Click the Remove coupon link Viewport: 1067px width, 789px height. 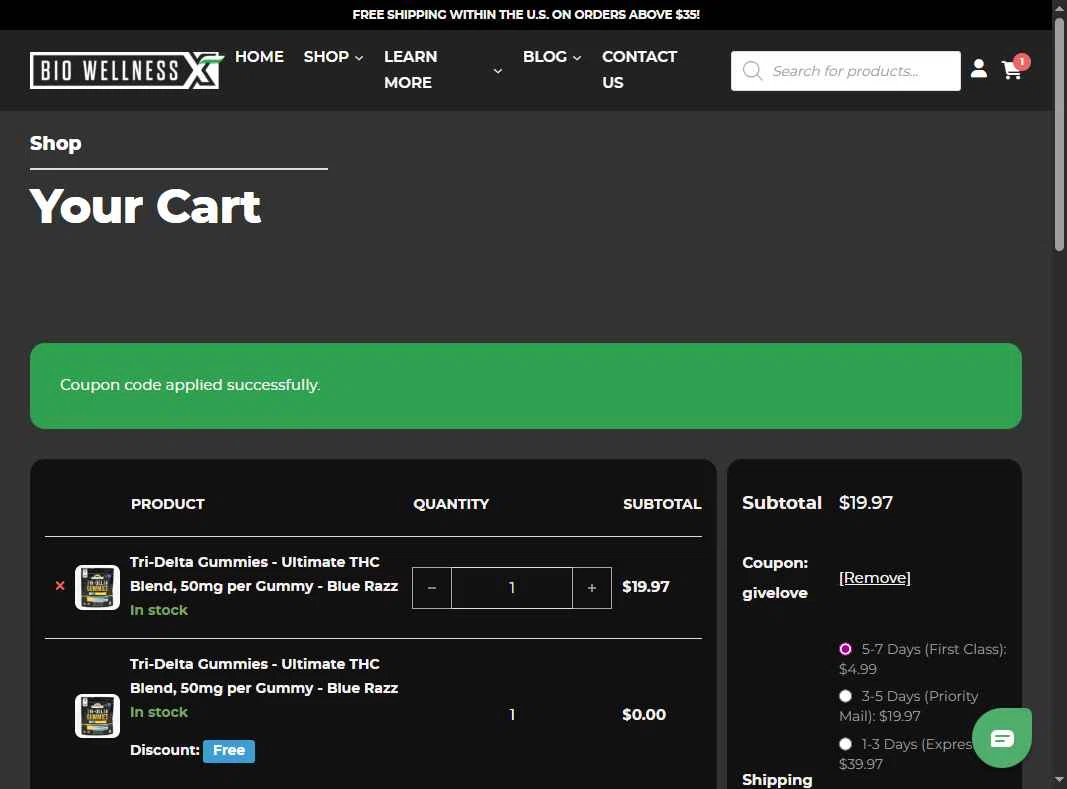(x=874, y=577)
